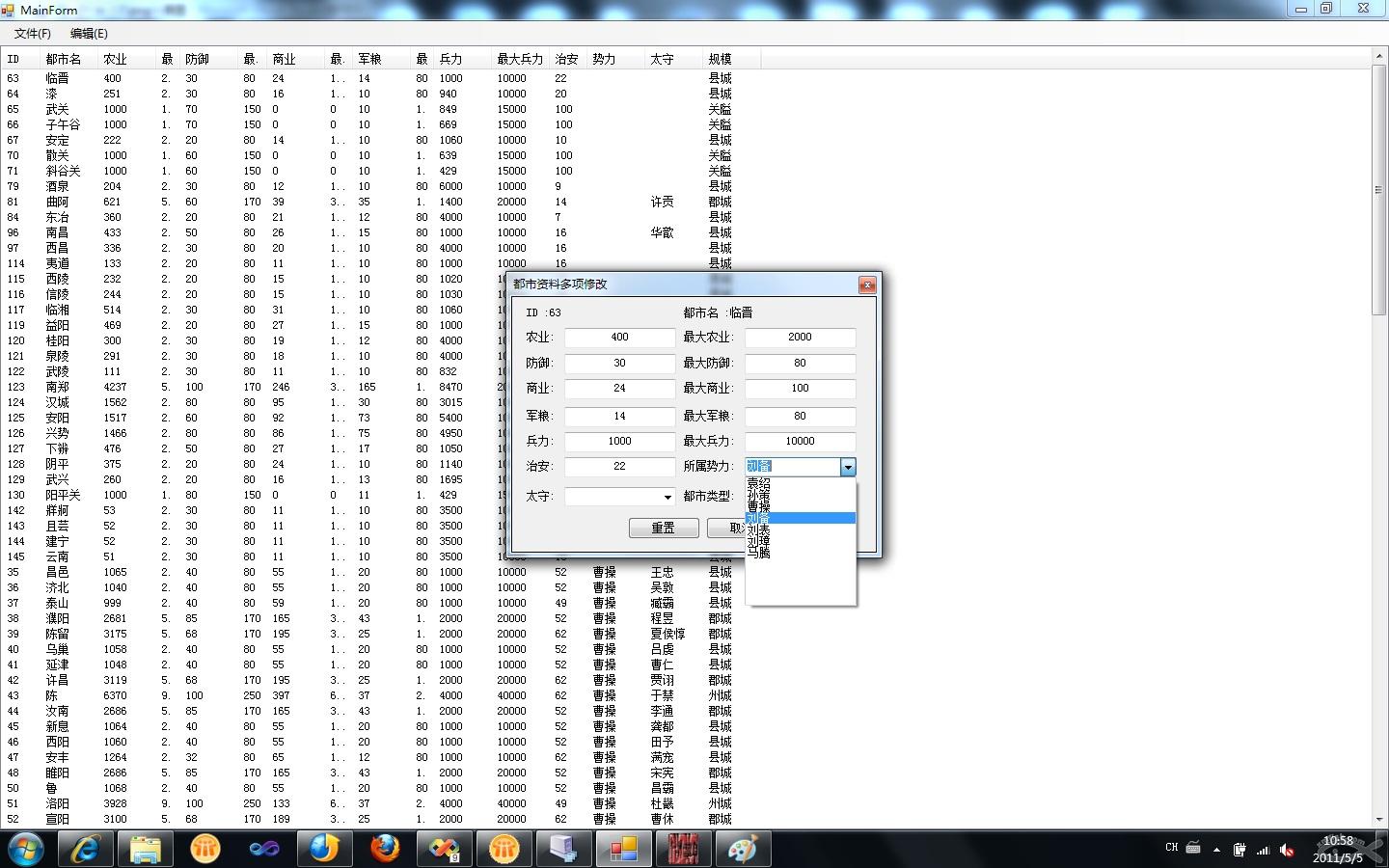Collapse the 所属势力 dropdown via its arrow
Viewport: 1389px width, 868px height.
[848, 467]
